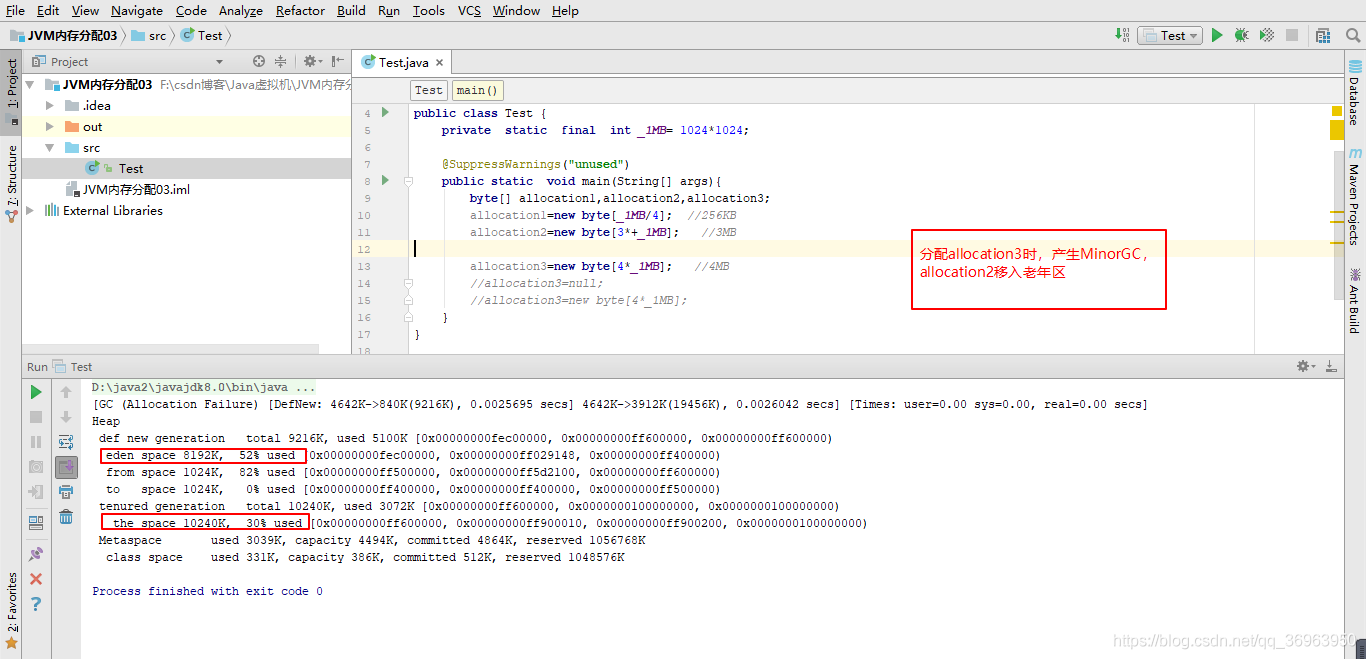This screenshot has width=1366, height=659.
Task: Move down stack trace arrow
Action: (66, 417)
